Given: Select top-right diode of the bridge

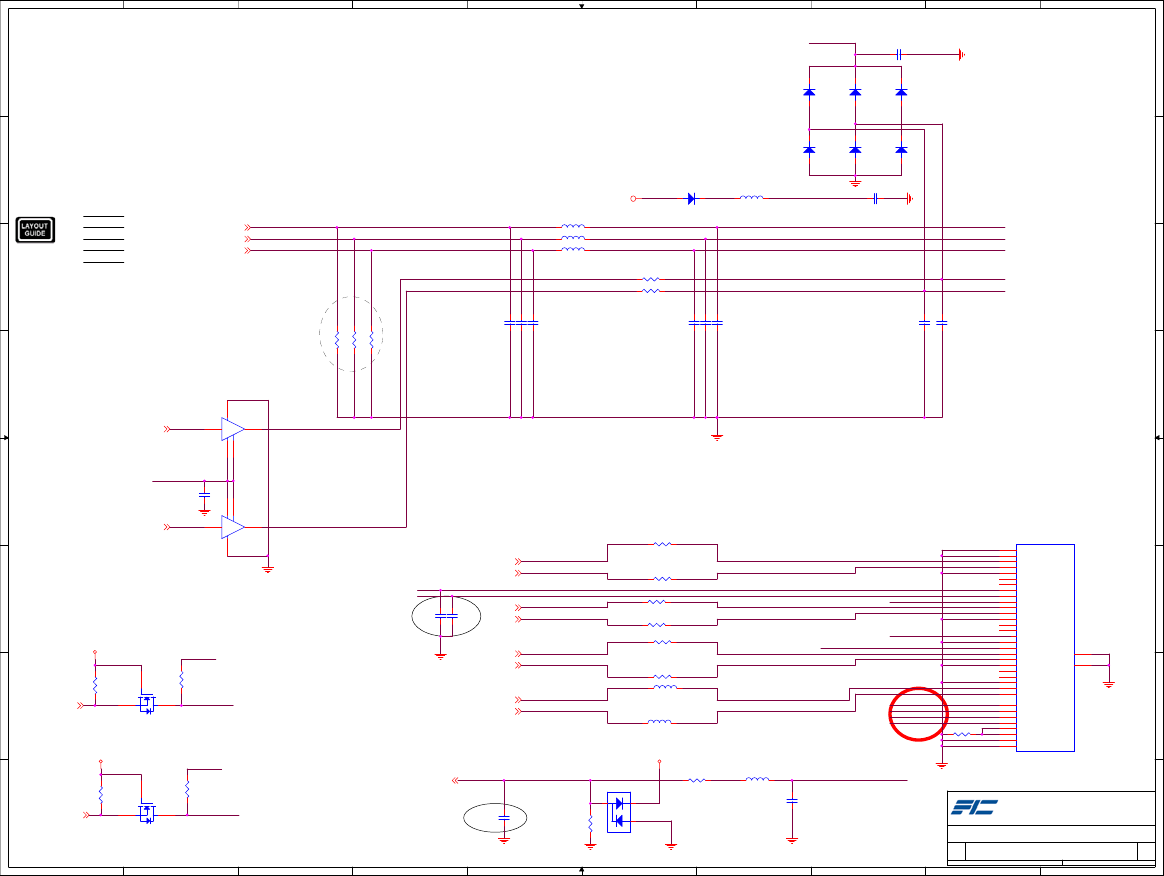Looking at the screenshot, I should tap(901, 92).
